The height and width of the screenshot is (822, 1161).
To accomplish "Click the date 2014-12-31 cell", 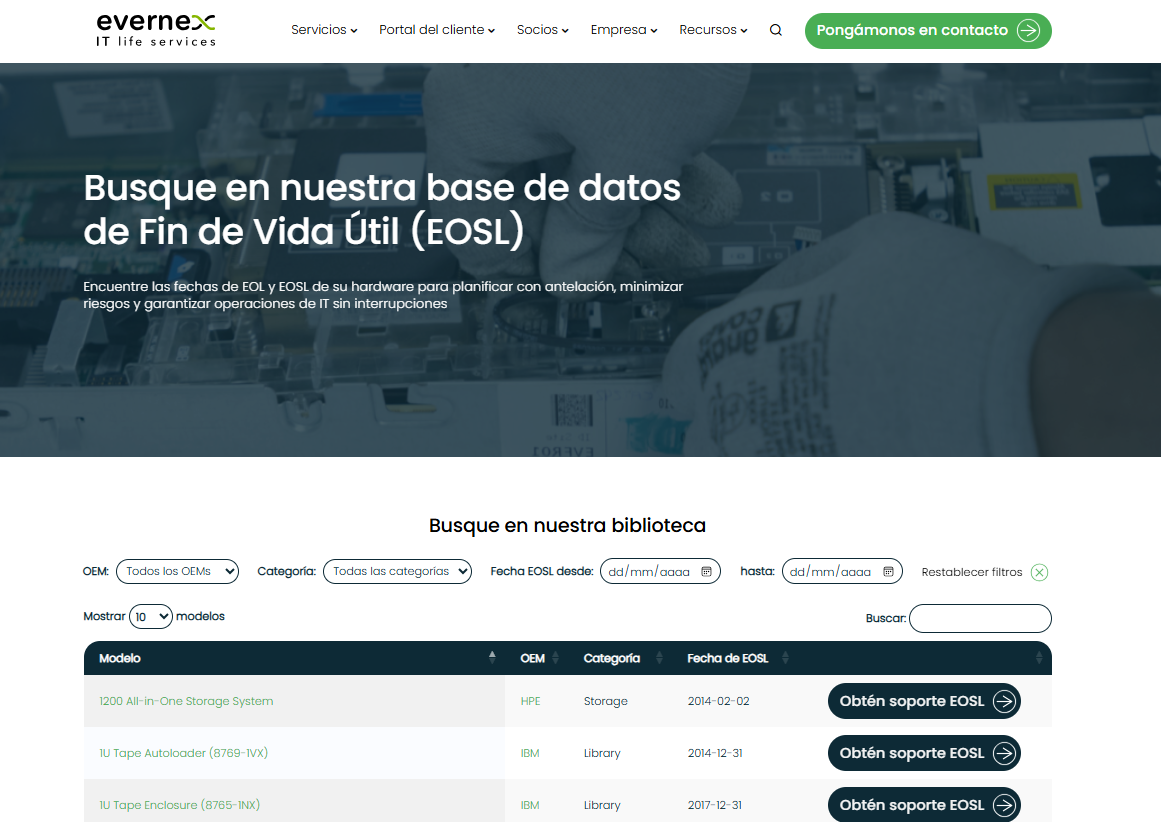I will click(715, 753).
